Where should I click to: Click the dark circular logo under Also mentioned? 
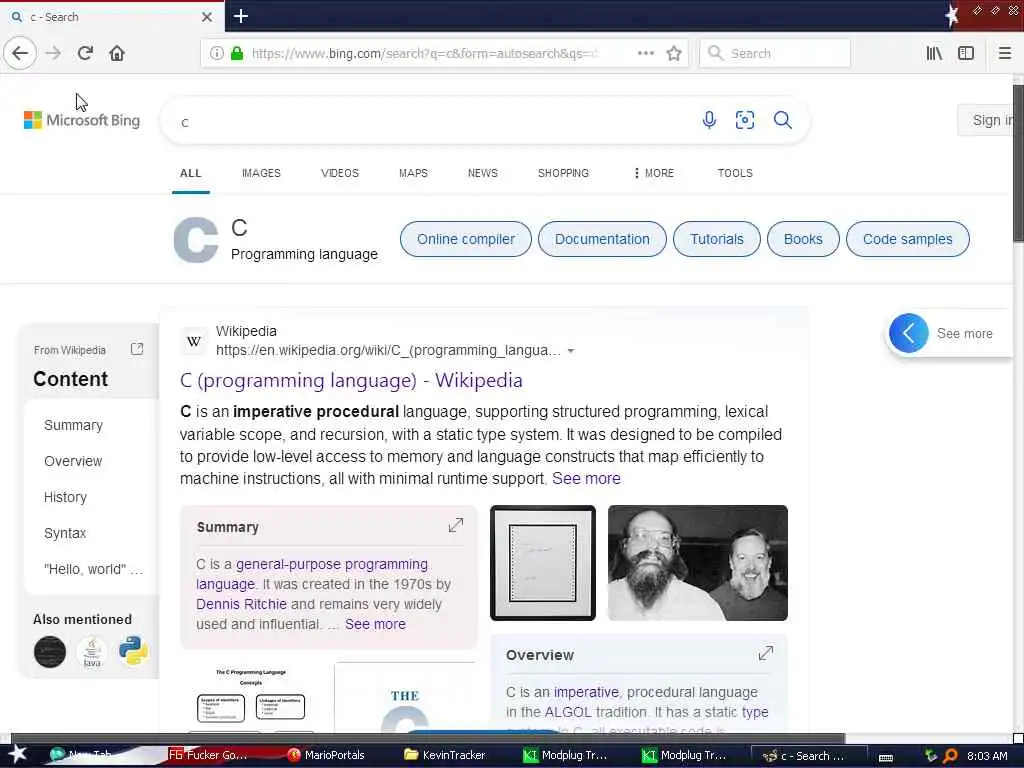(50, 652)
